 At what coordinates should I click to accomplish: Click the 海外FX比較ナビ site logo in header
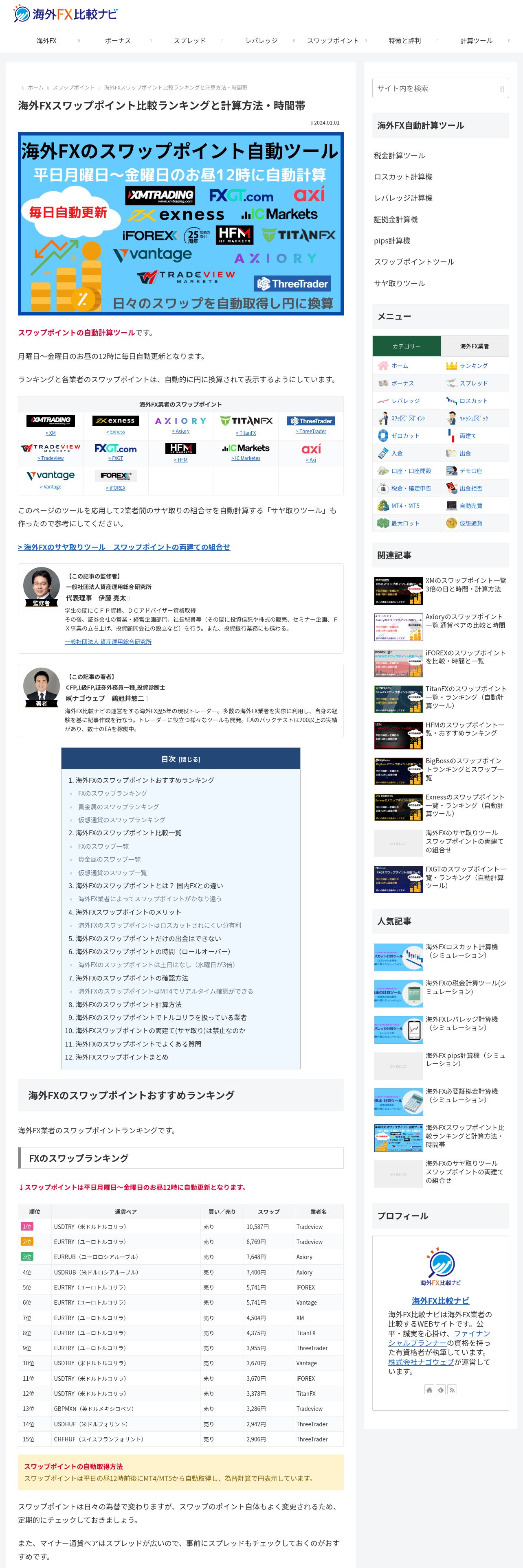(x=65, y=13)
